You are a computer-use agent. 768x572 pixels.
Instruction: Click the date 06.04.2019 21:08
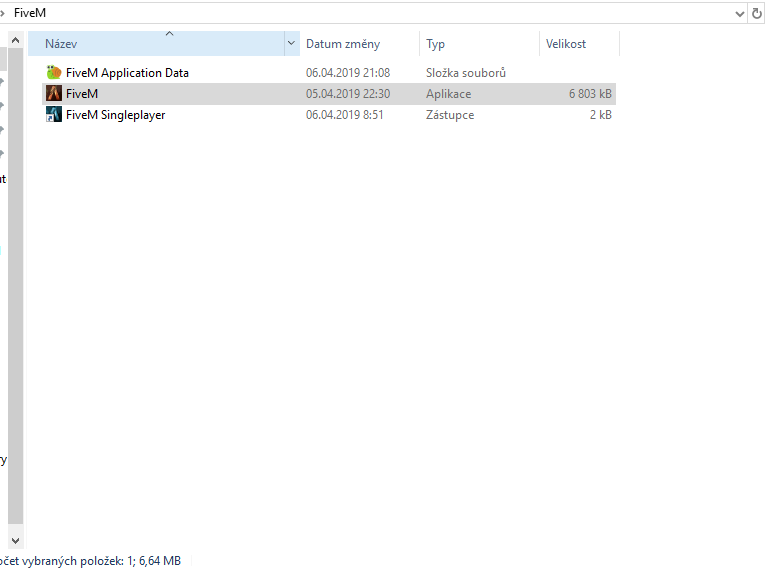pyautogui.click(x=348, y=72)
